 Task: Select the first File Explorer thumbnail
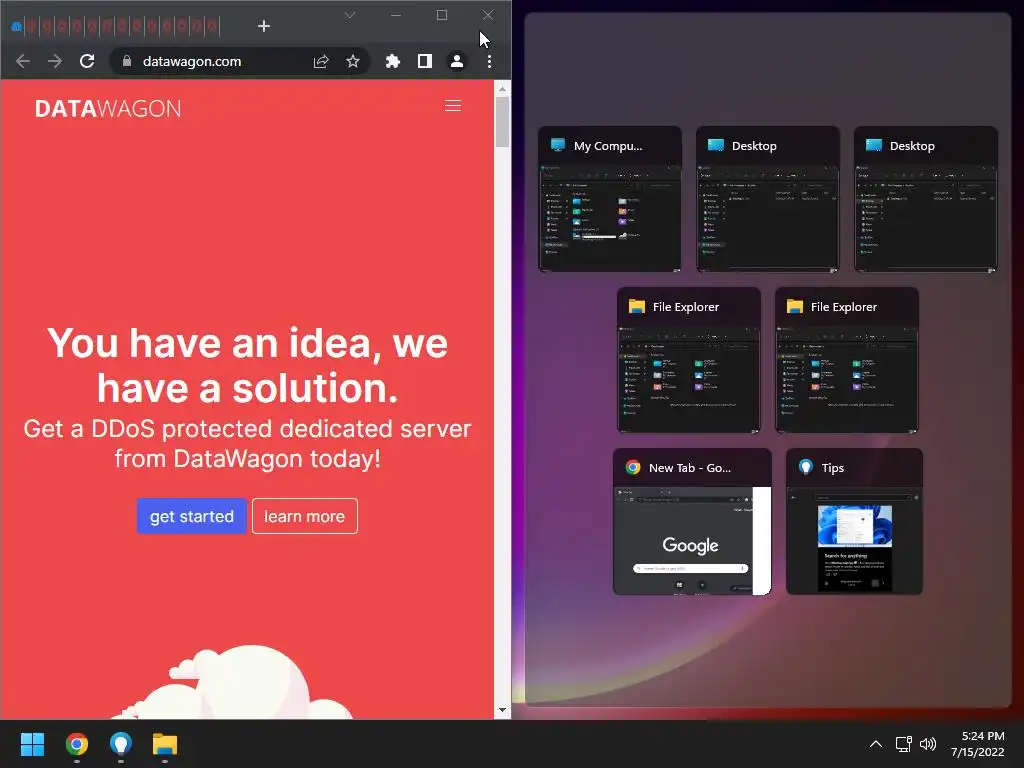click(x=689, y=360)
